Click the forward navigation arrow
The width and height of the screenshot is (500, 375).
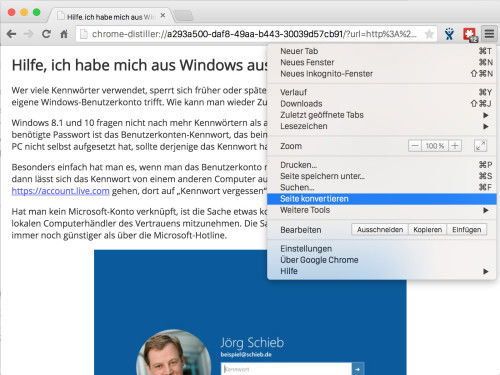pyautogui.click(x=29, y=34)
